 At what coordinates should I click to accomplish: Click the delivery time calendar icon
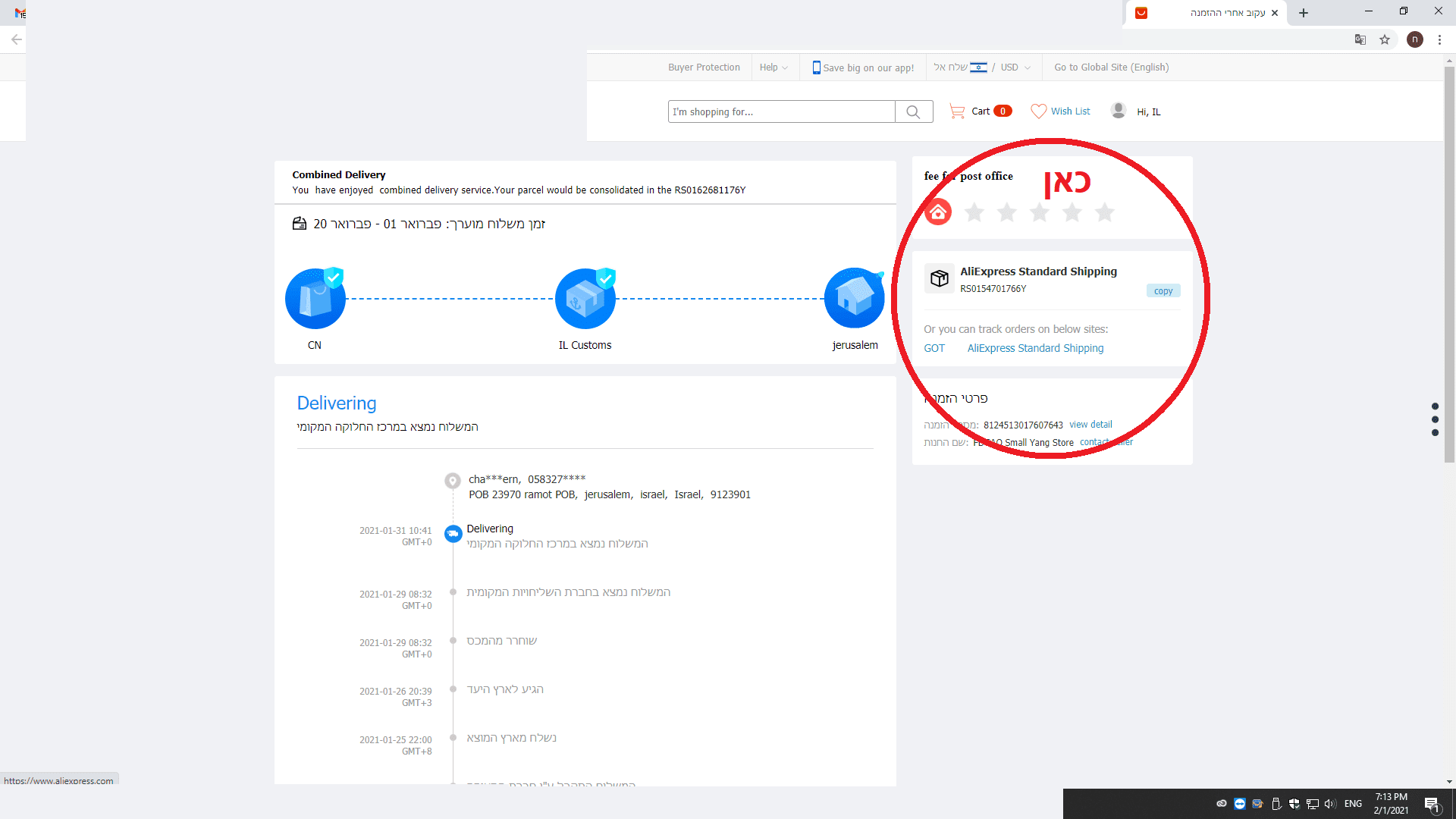[300, 224]
